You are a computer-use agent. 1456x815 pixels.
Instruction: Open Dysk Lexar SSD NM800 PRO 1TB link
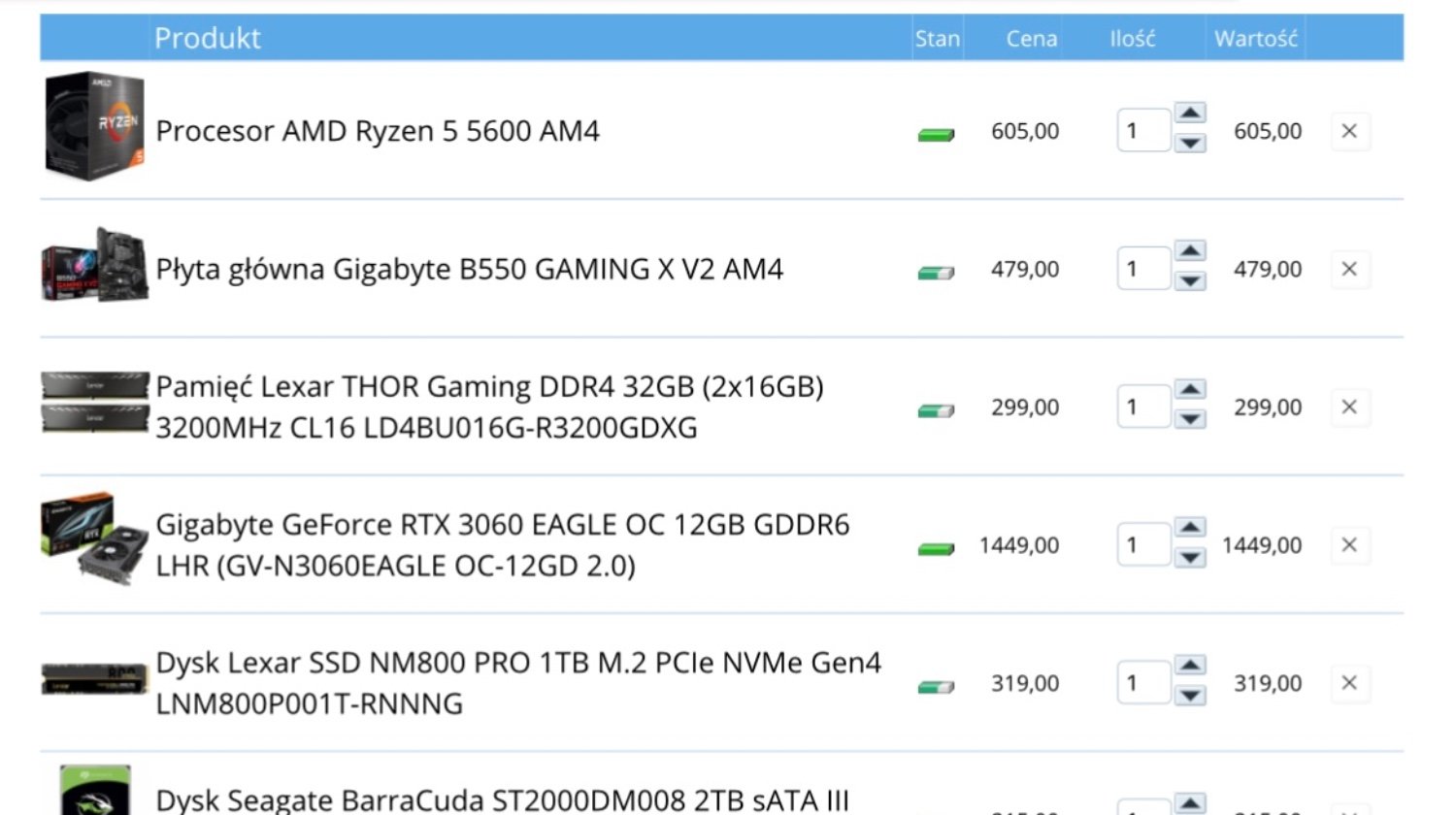(x=518, y=682)
